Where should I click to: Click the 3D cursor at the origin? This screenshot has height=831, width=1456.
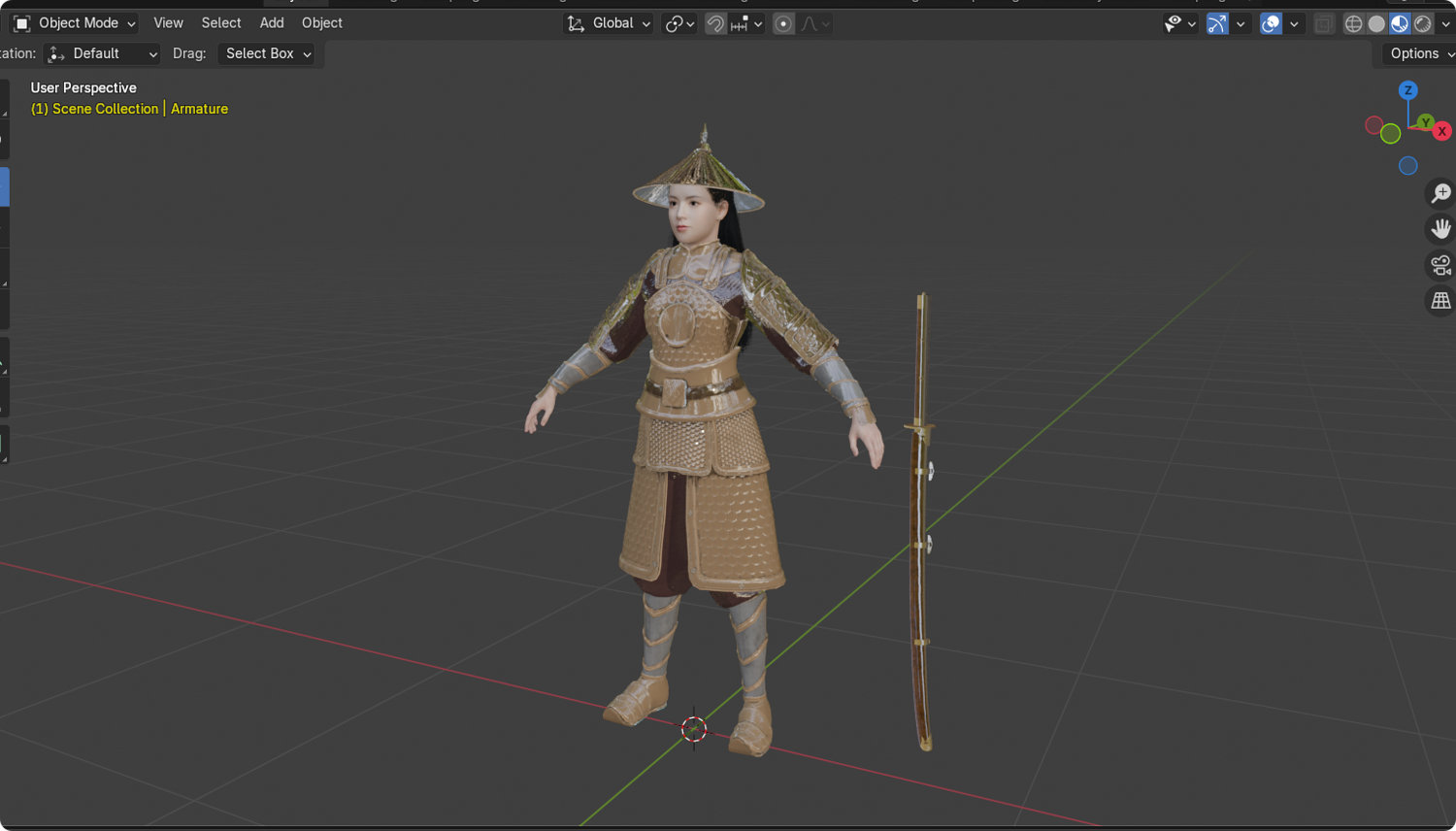pos(694,729)
